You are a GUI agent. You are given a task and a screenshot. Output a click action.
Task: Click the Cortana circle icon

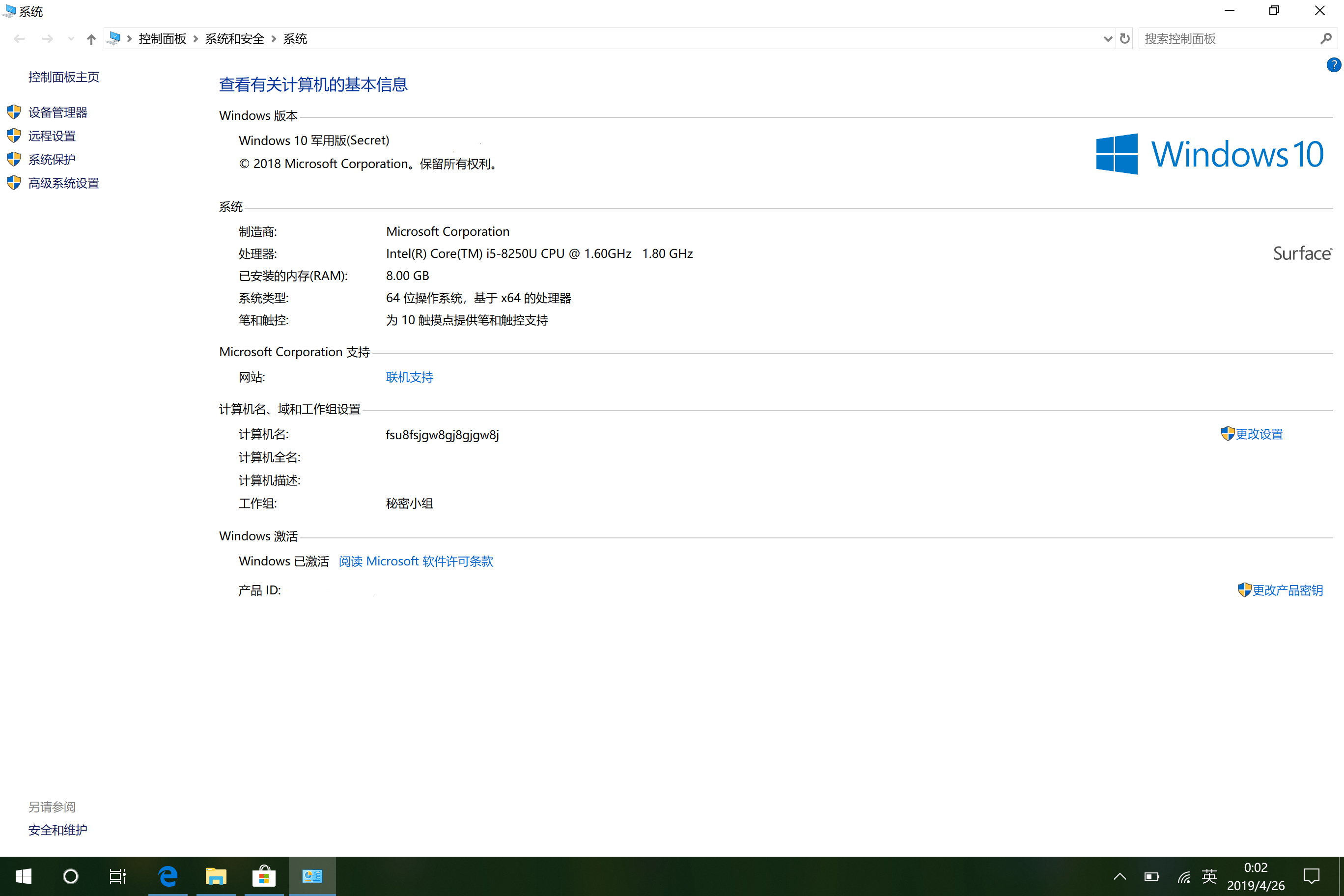point(70,876)
